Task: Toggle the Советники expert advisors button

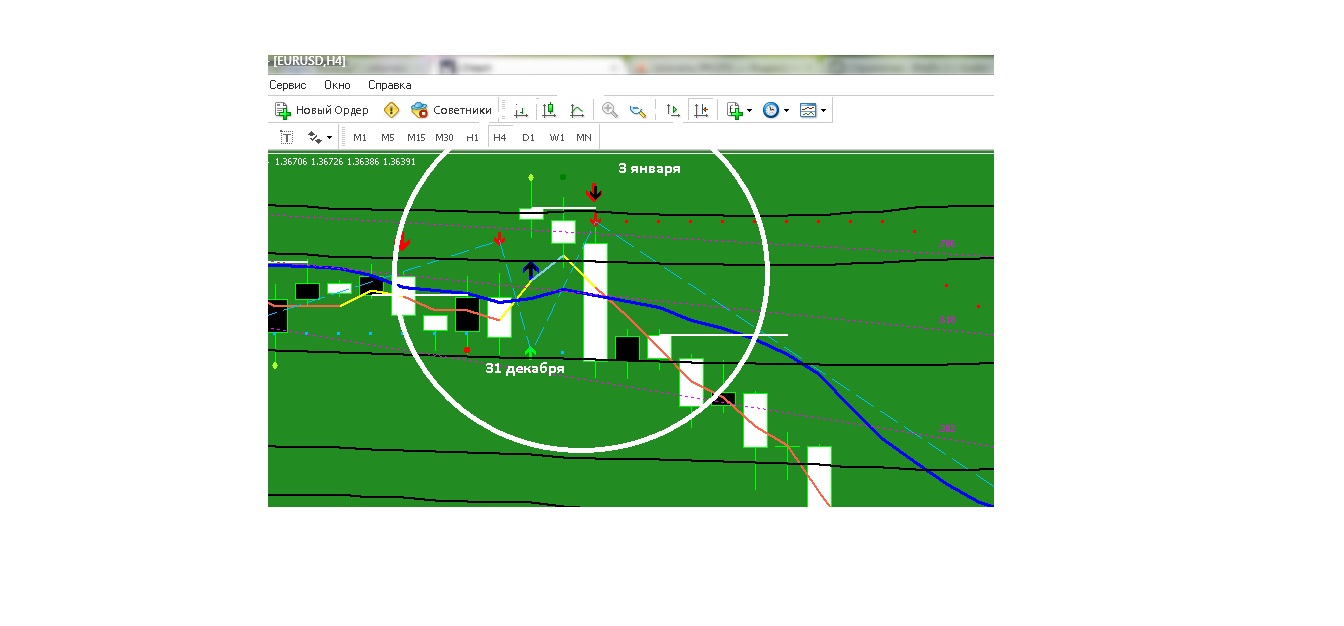Action: pyautogui.click(x=451, y=110)
